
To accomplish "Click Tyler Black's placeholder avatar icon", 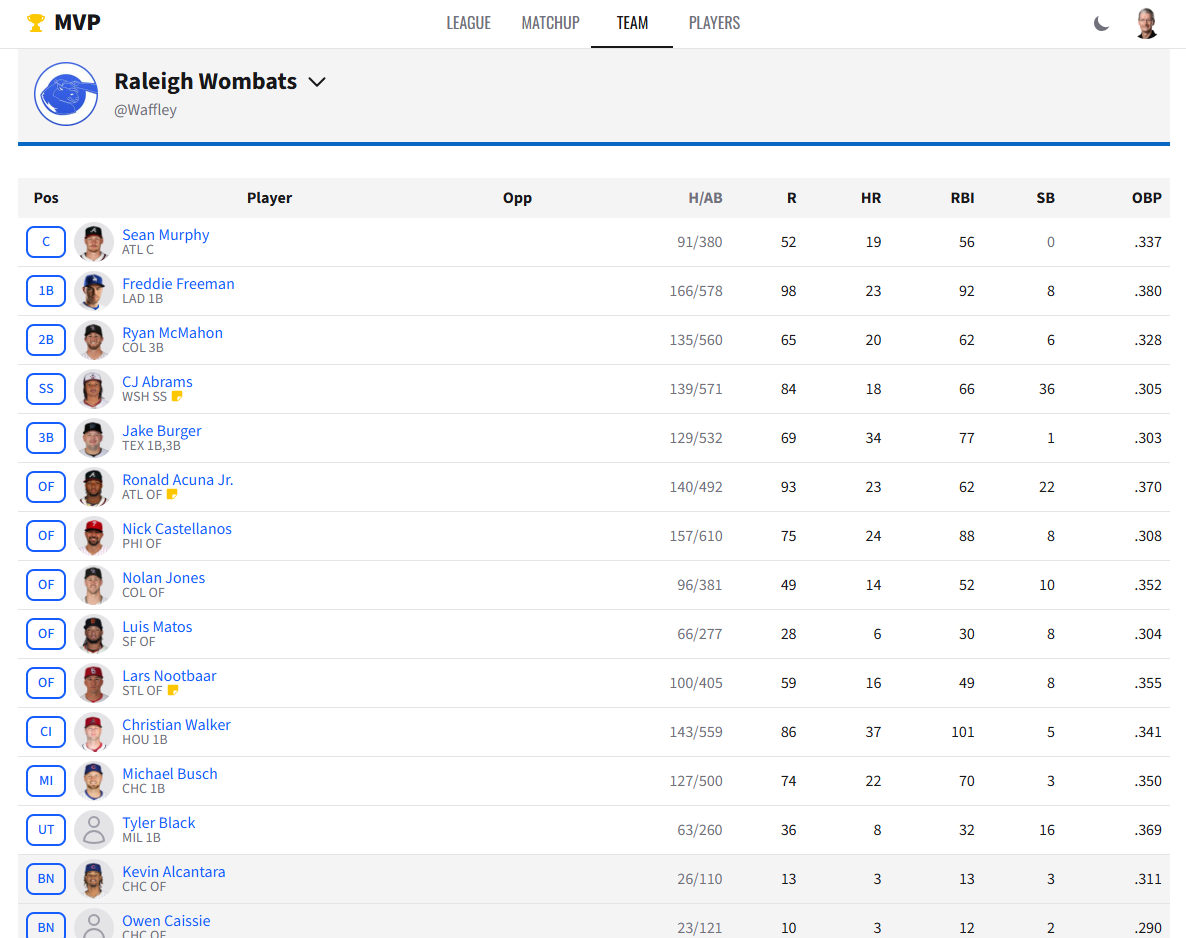I will coord(94,830).
